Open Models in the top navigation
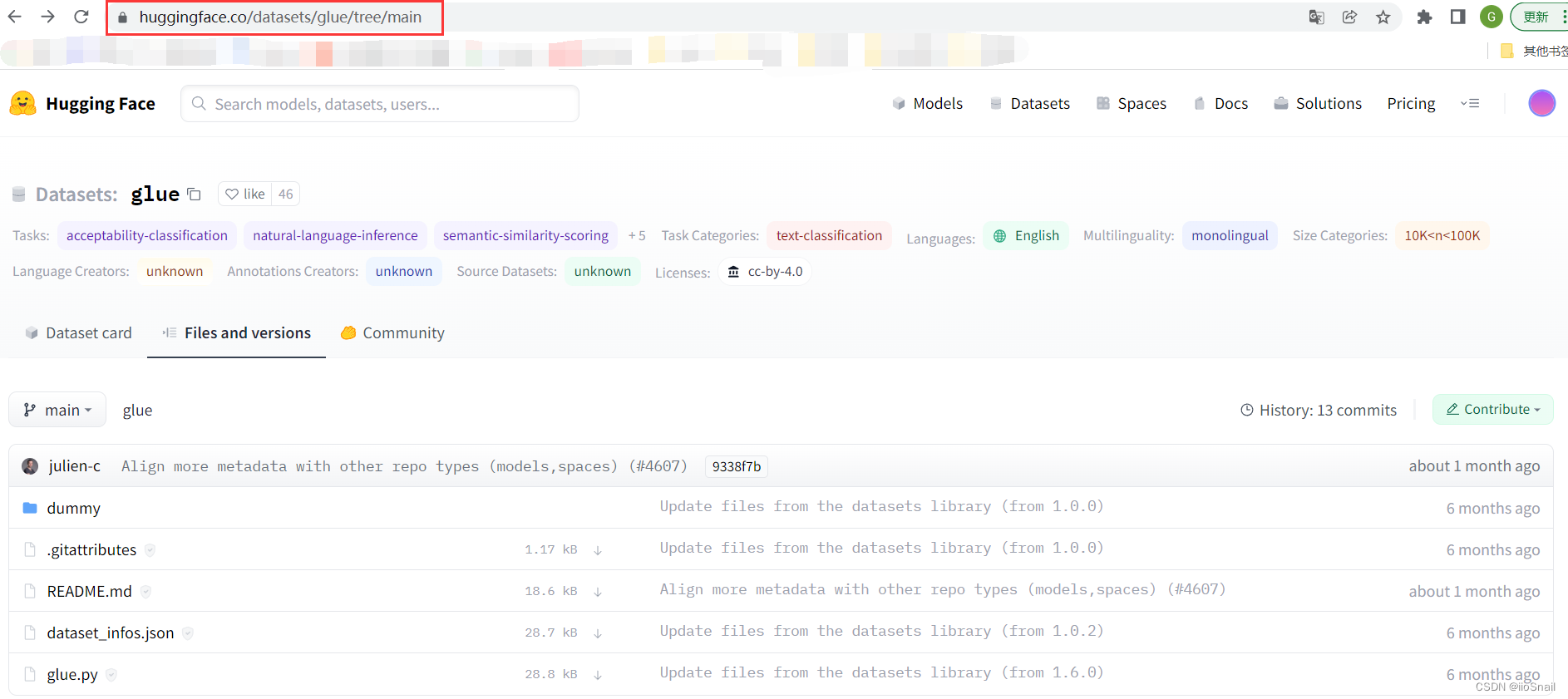The height and width of the screenshot is (699, 1568). (927, 103)
